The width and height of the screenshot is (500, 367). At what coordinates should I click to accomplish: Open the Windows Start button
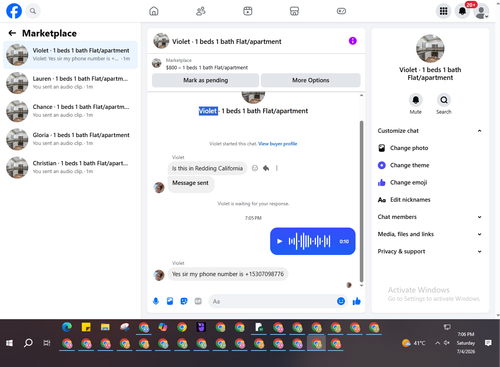point(9,343)
